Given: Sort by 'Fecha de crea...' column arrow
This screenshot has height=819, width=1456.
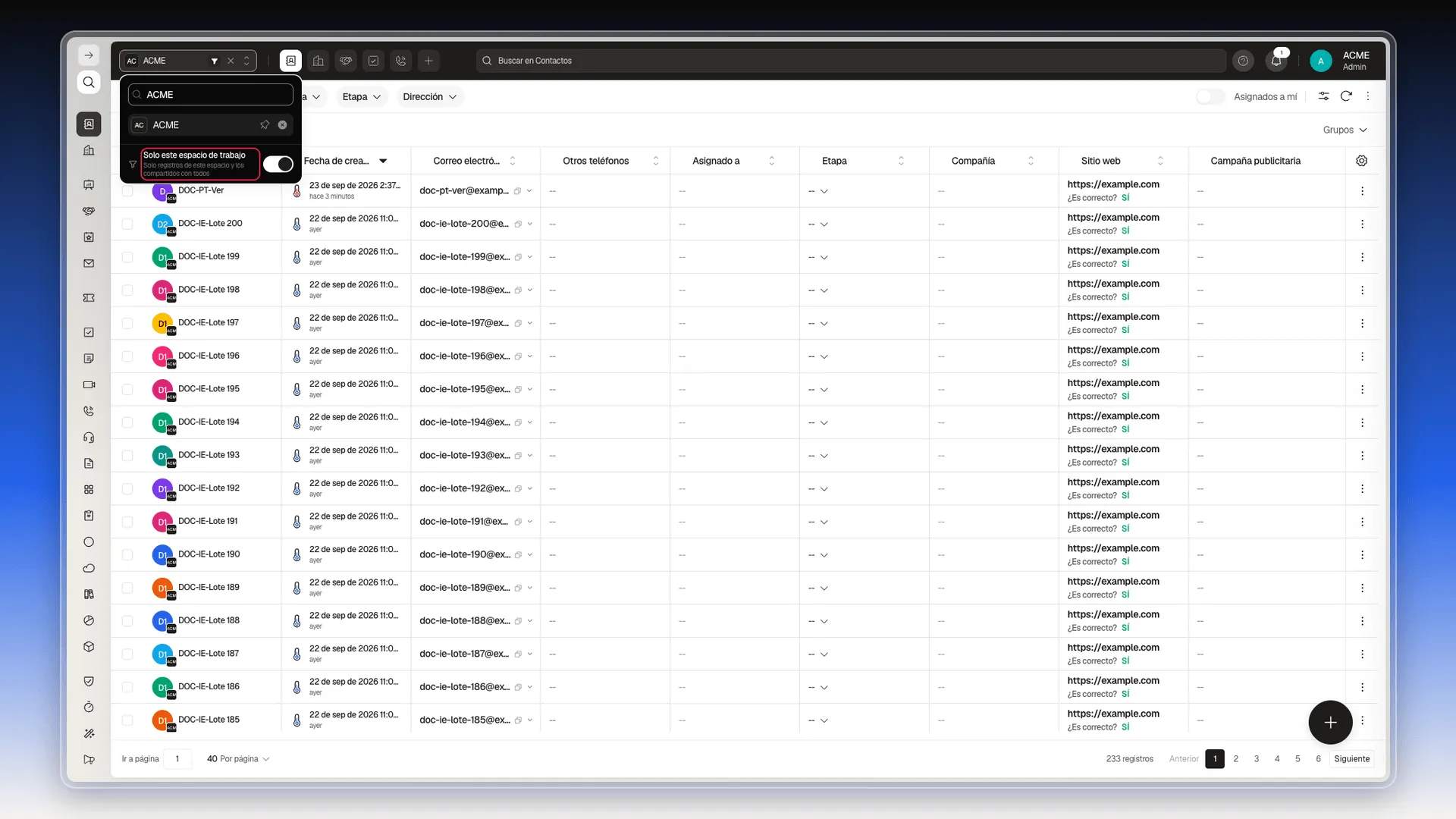Looking at the screenshot, I should click(x=383, y=161).
